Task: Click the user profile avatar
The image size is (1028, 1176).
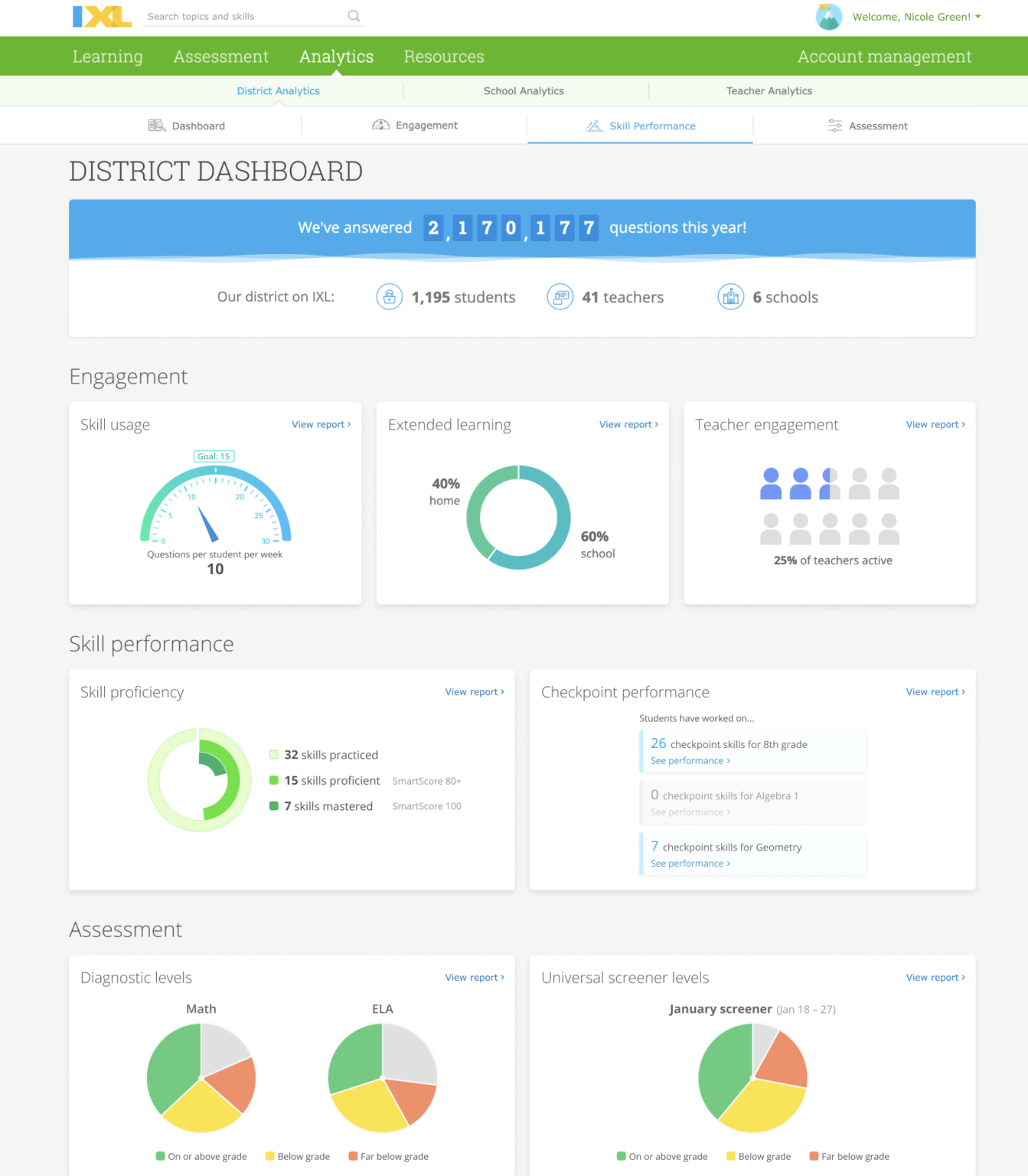Action: 828,16
